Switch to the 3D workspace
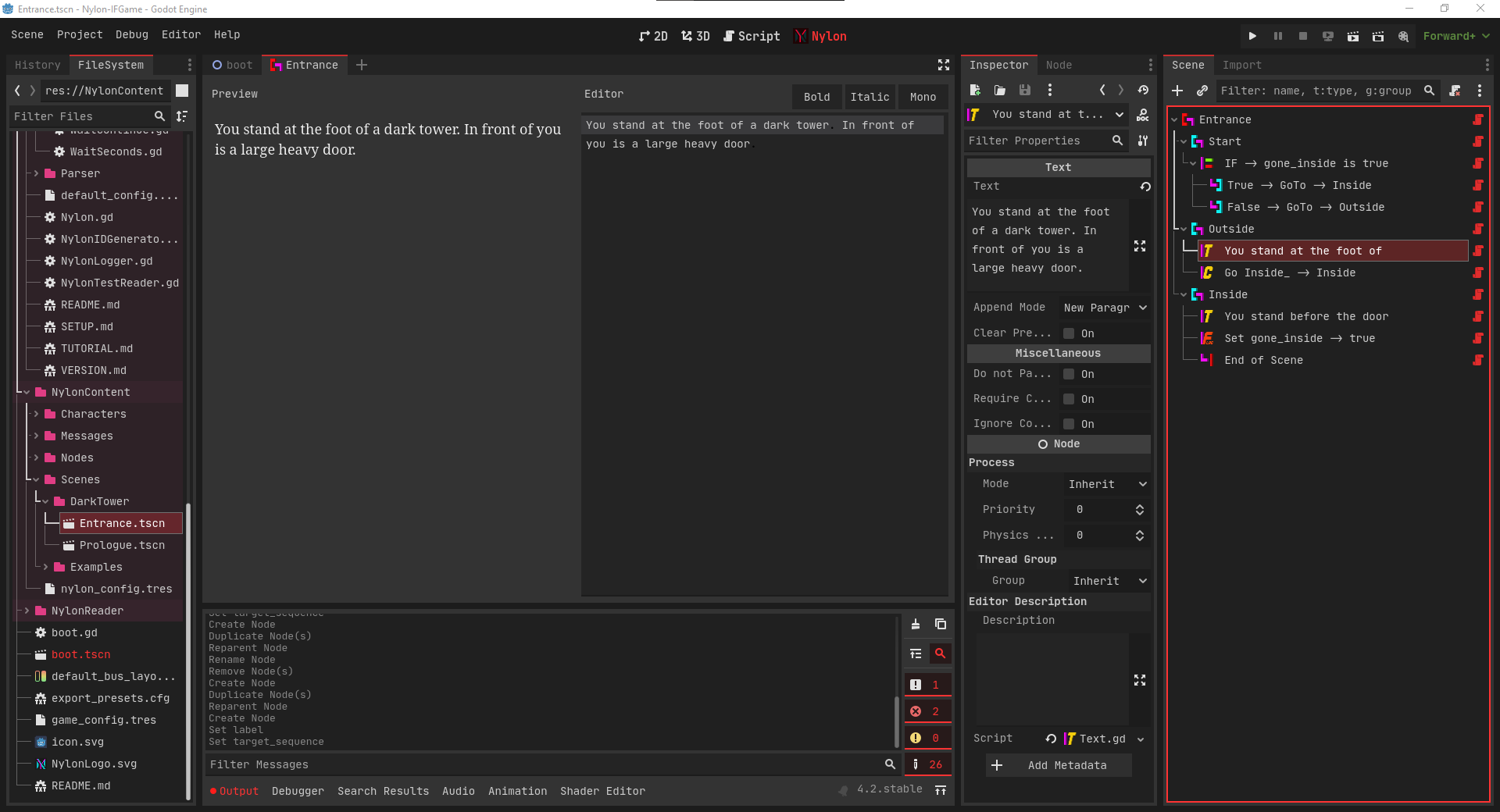 695,36
